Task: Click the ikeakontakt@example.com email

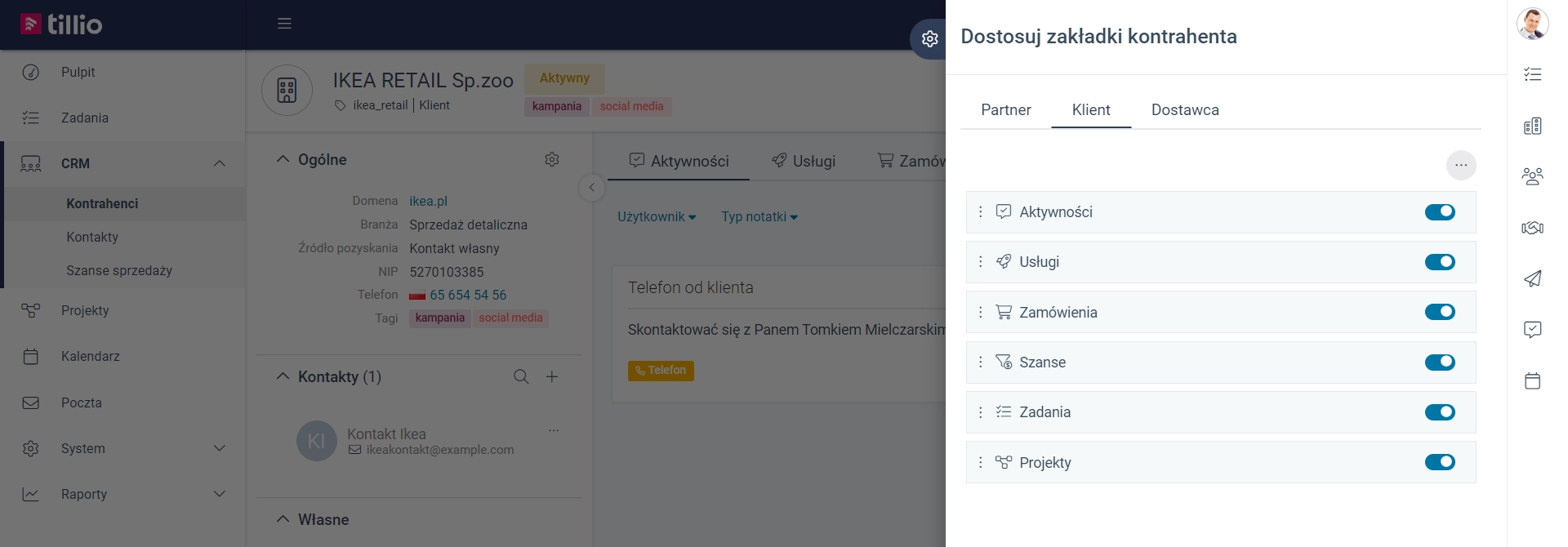Action: tap(440, 450)
